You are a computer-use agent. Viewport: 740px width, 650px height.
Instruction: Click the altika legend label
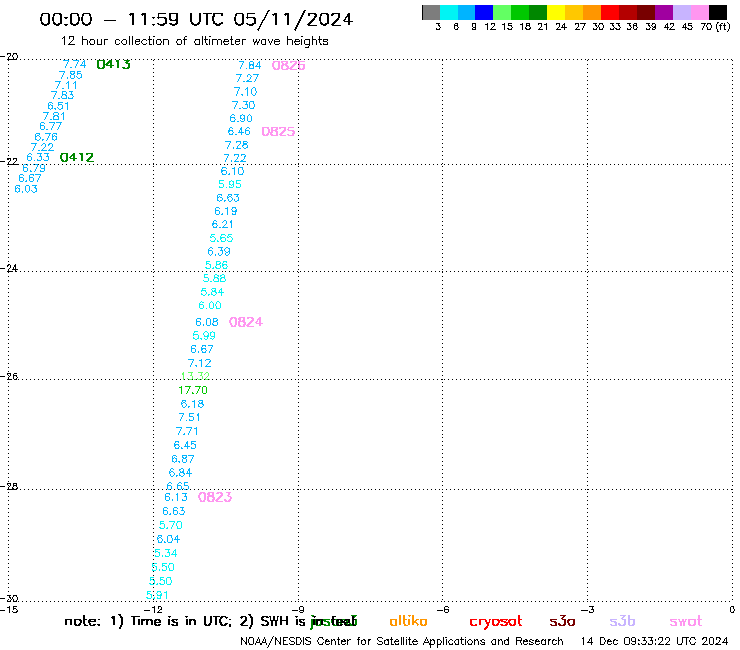tap(408, 621)
